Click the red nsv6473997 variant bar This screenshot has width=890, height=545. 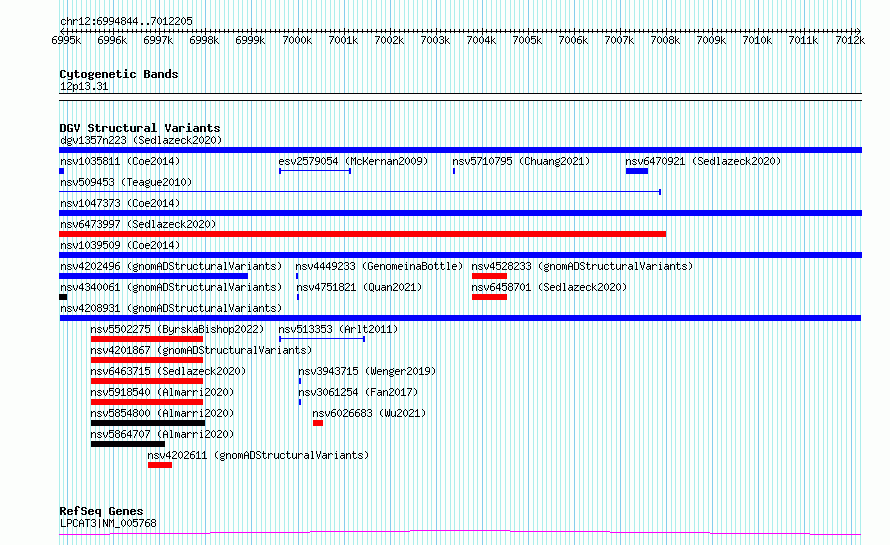363,234
